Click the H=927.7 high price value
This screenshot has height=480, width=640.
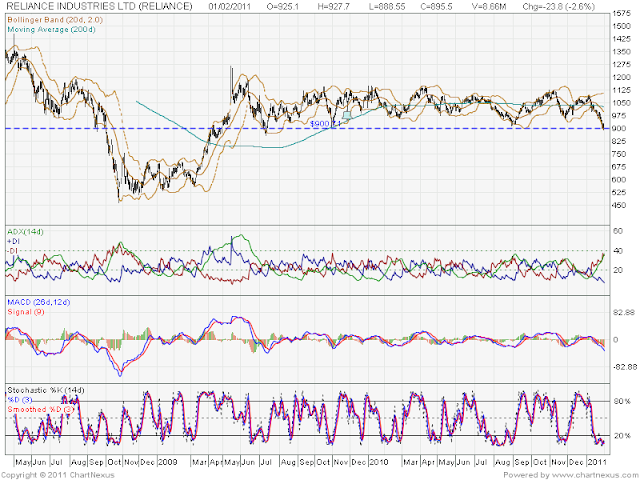[333, 7]
